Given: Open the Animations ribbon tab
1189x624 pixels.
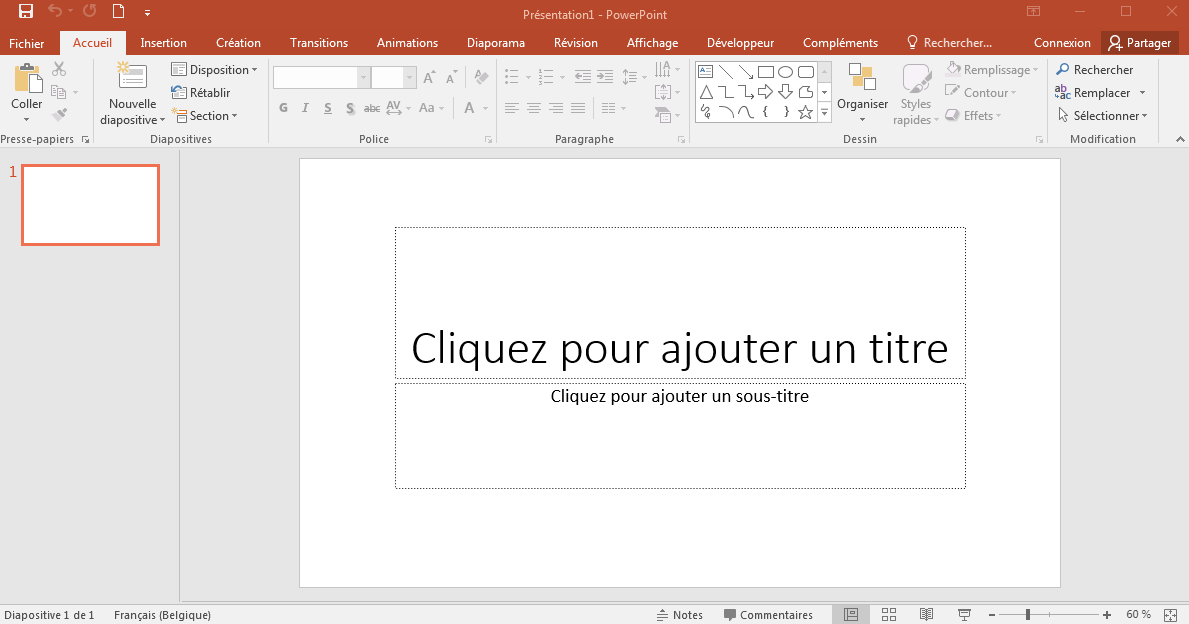Looking at the screenshot, I should pyautogui.click(x=407, y=43).
